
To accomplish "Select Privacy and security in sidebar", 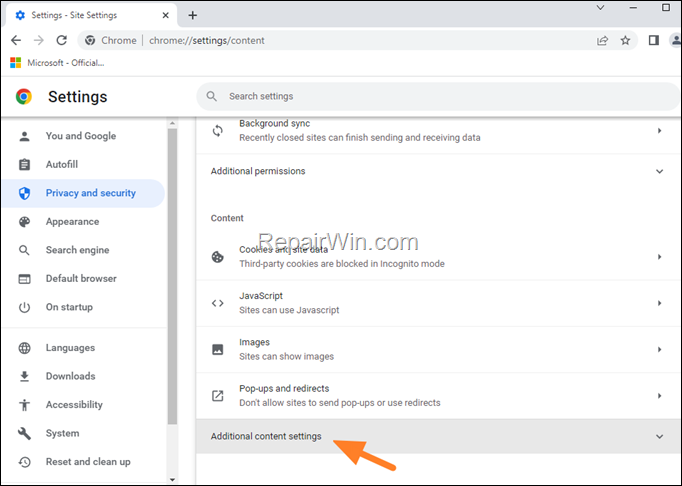I will click(x=84, y=193).
